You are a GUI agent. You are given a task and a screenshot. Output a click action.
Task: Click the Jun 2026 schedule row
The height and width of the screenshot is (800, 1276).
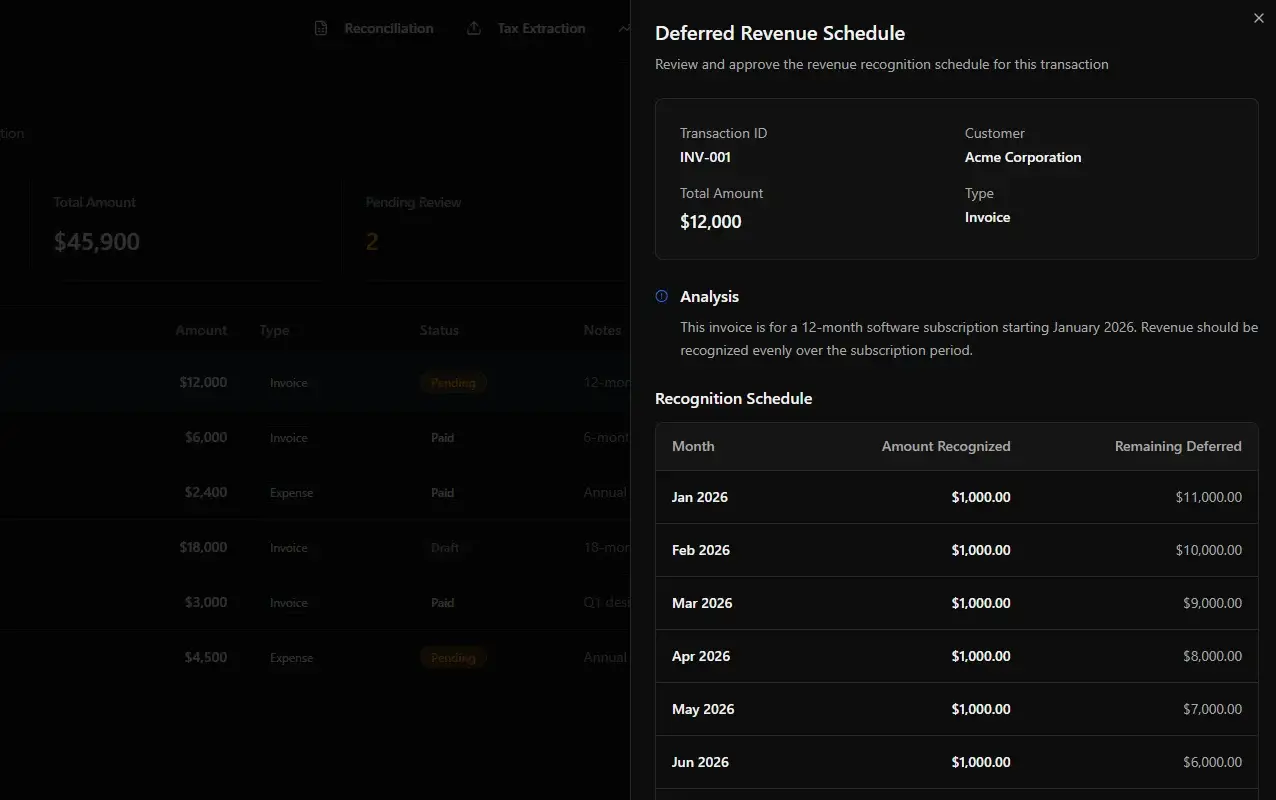pos(956,762)
